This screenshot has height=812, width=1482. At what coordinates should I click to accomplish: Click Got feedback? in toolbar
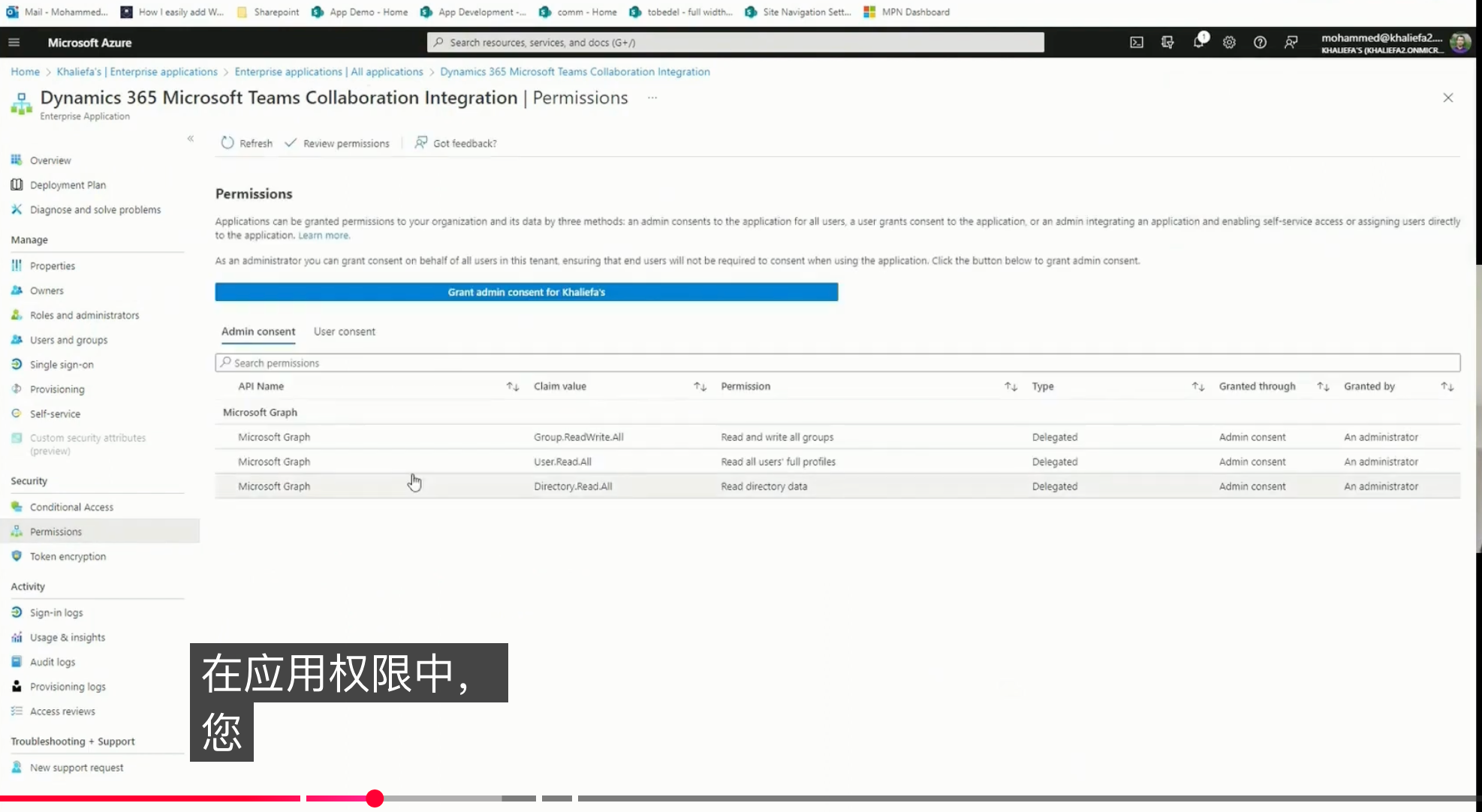coord(456,143)
